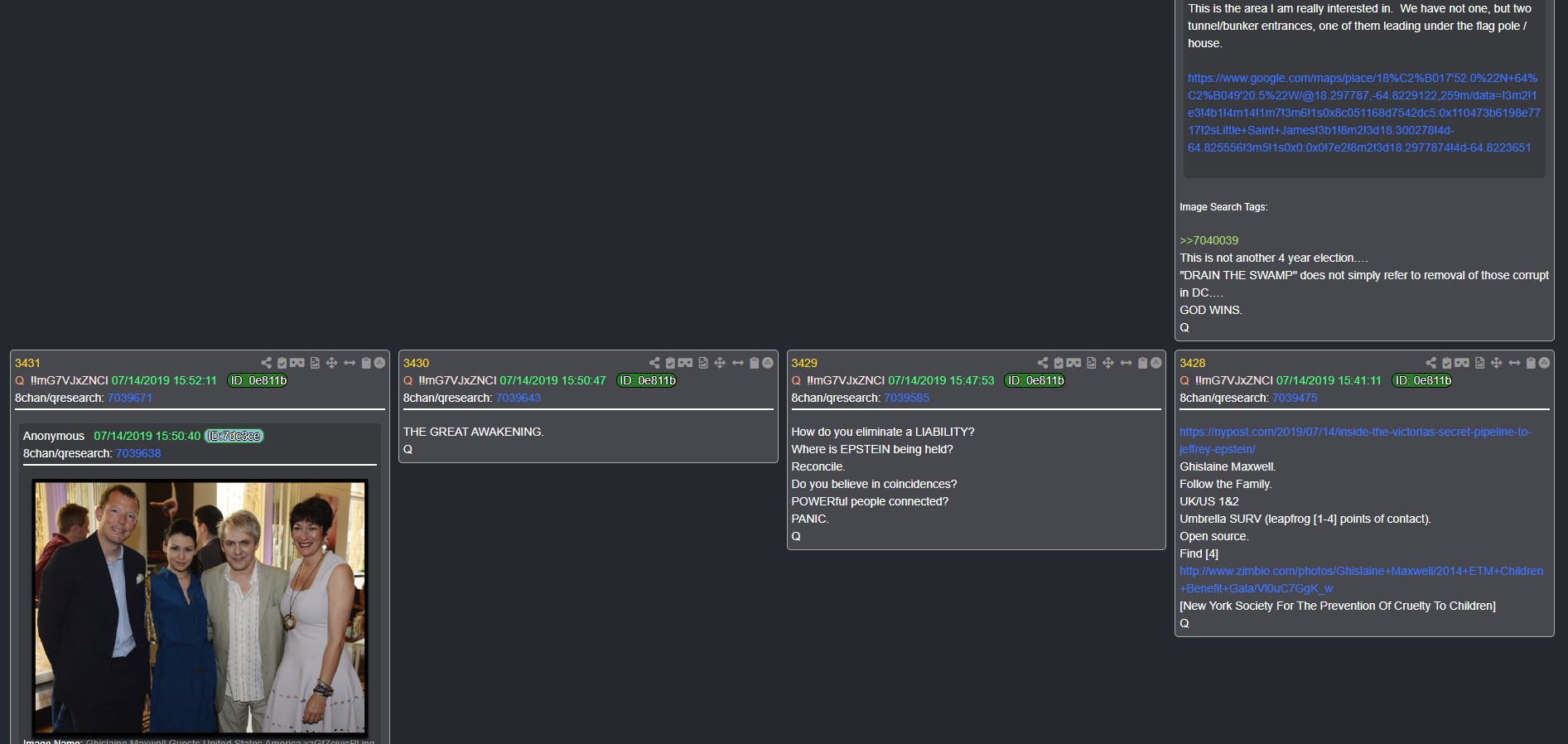Click the Anonymous ID 7dc3ce badge
Image resolution: width=1568 pixels, height=744 pixels.
coord(234,436)
